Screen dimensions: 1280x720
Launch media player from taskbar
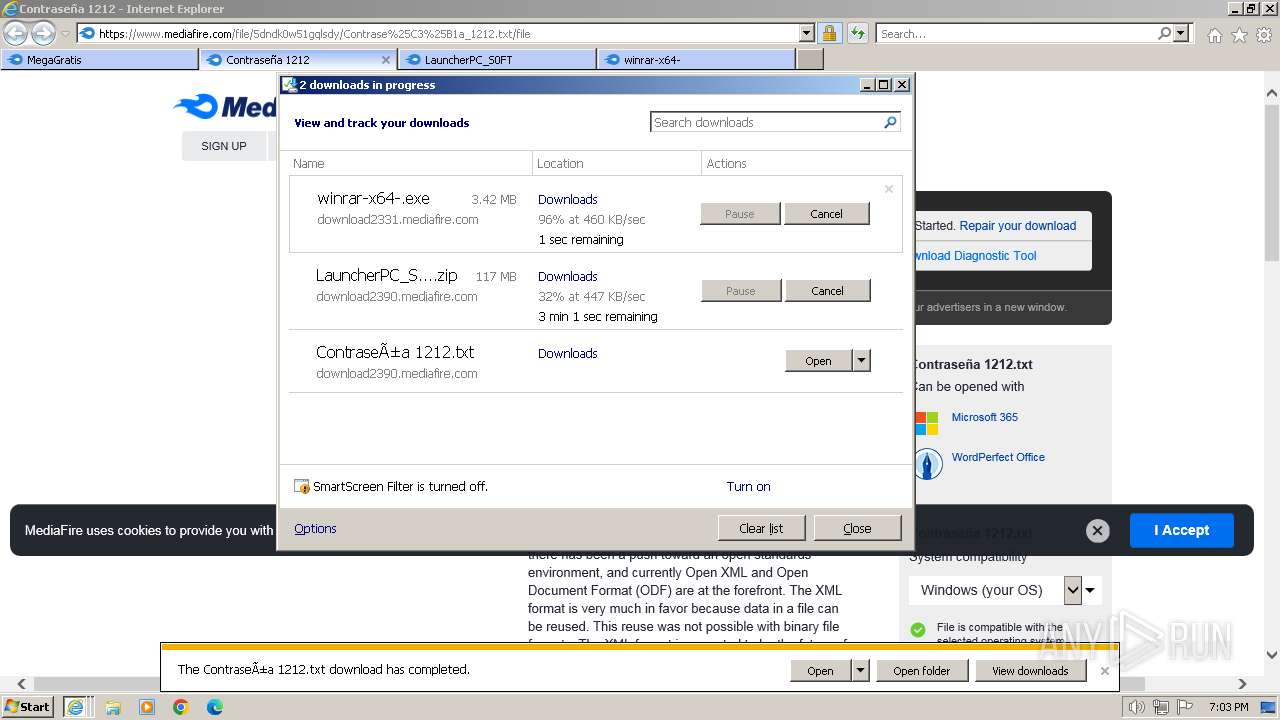click(147, 707)
